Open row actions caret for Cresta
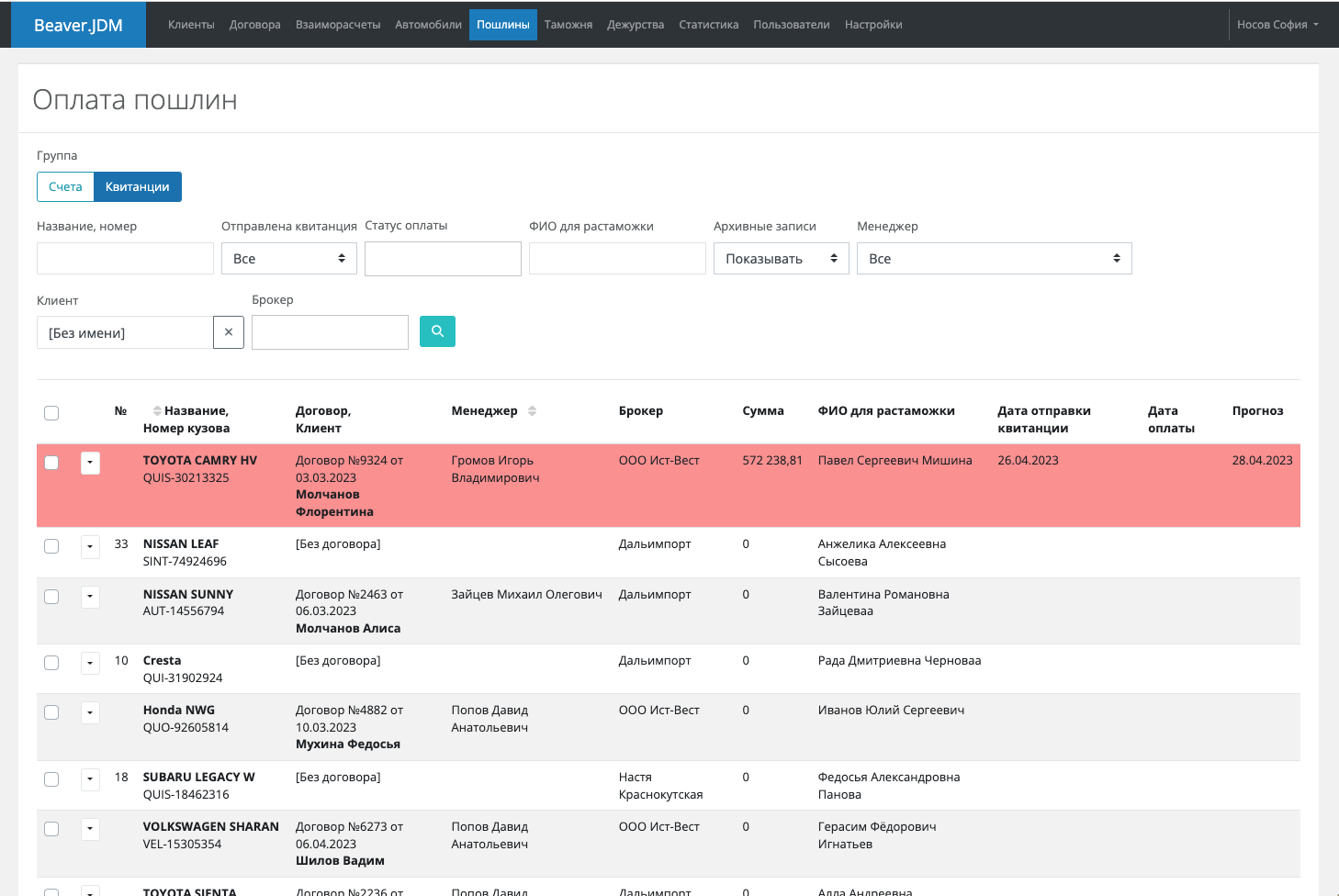The image size is (1339, 896). pos(90,663)
